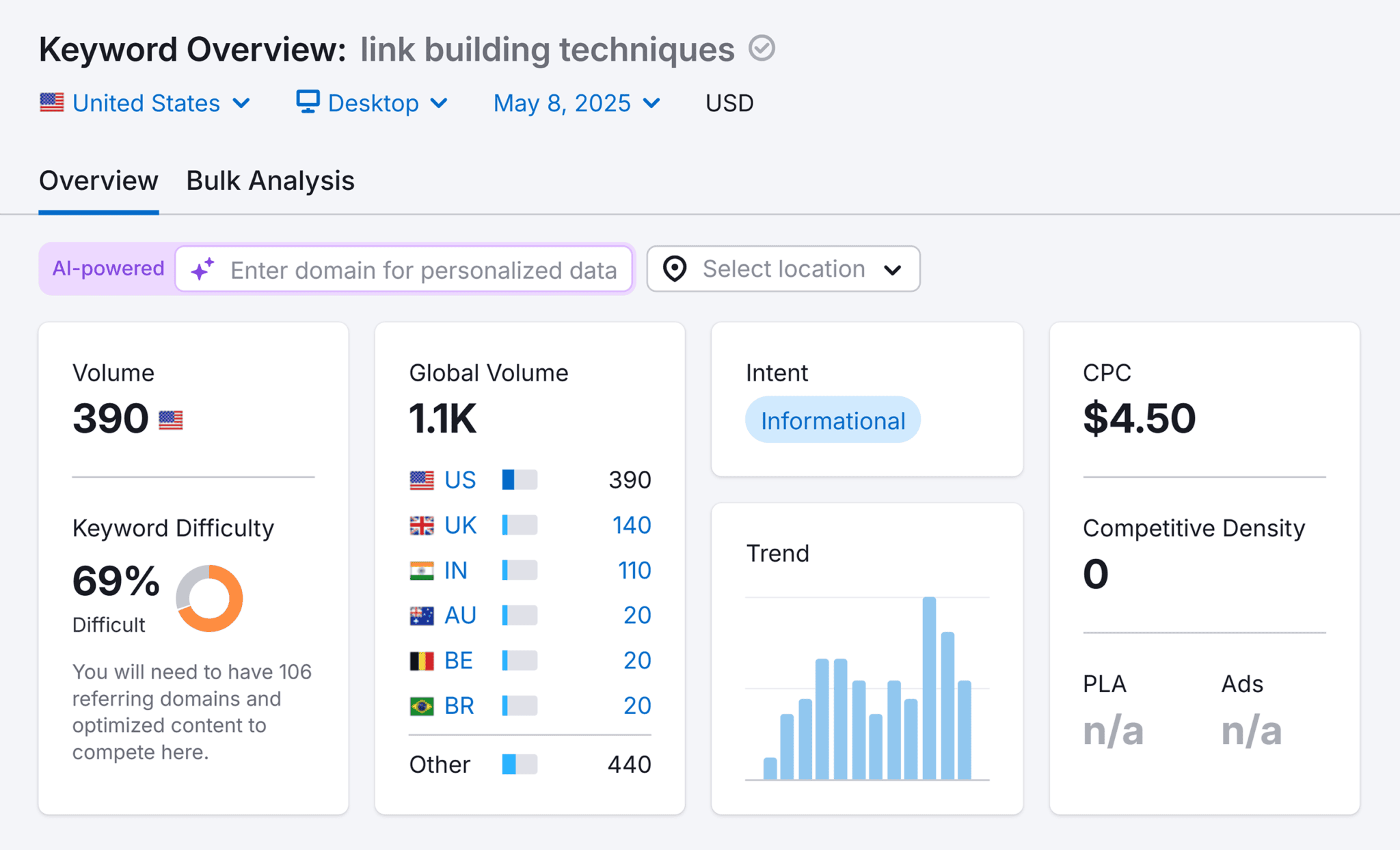This screenshot has height=850, width=1400.
Task: Click the Belgium flag in Global Volume list
Action: tap(422, 660)
